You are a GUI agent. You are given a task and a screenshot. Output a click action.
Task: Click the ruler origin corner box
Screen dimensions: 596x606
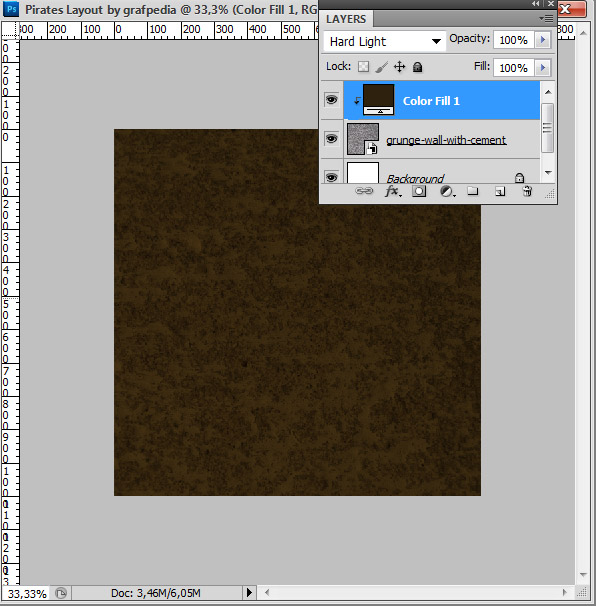click(x=10, y=30)
